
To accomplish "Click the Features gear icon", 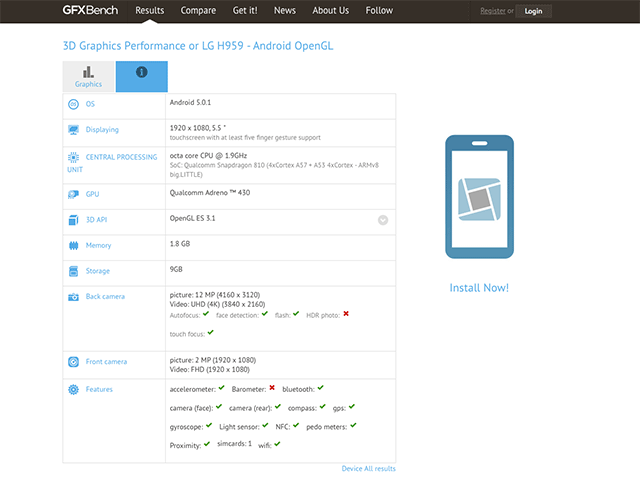I will click(x=73, y=389).
